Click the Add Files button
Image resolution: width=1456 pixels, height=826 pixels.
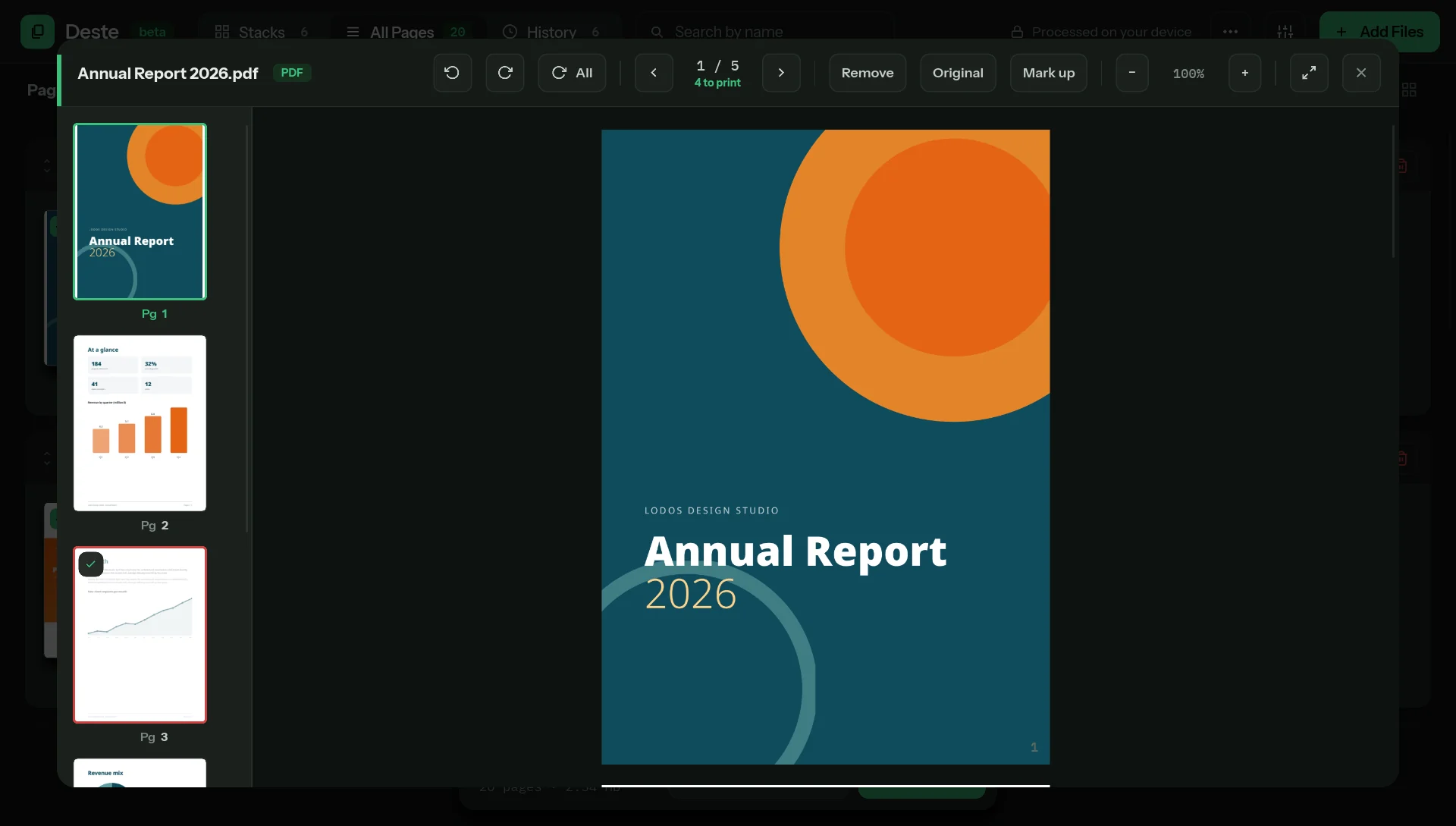coord(1379,32)
